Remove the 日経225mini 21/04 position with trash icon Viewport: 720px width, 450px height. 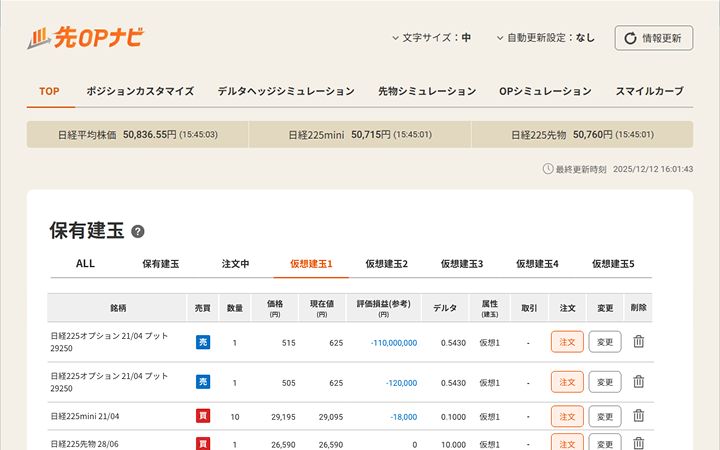pos(638,416)
